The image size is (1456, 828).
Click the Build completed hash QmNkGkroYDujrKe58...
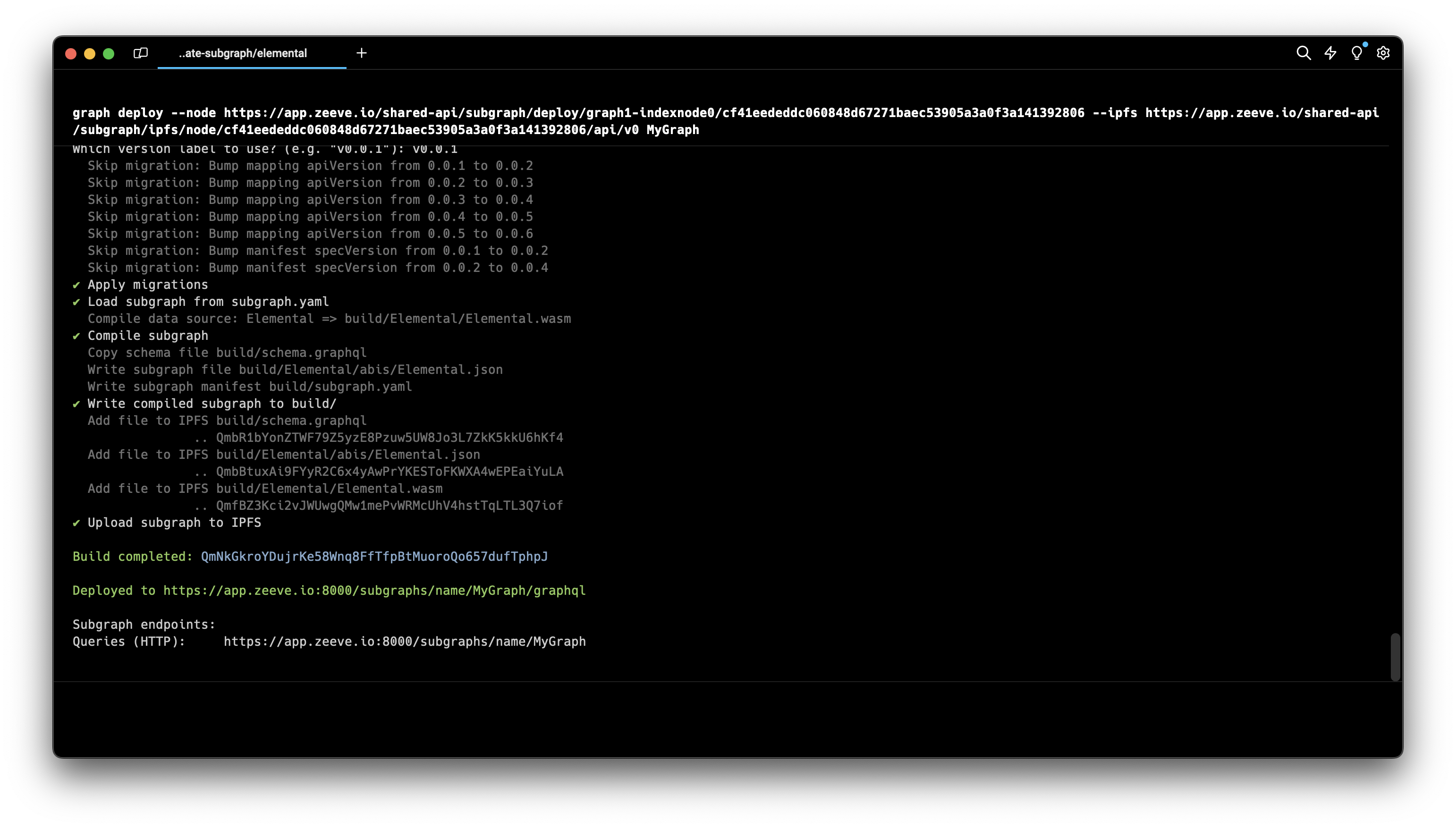pos(374,556)
